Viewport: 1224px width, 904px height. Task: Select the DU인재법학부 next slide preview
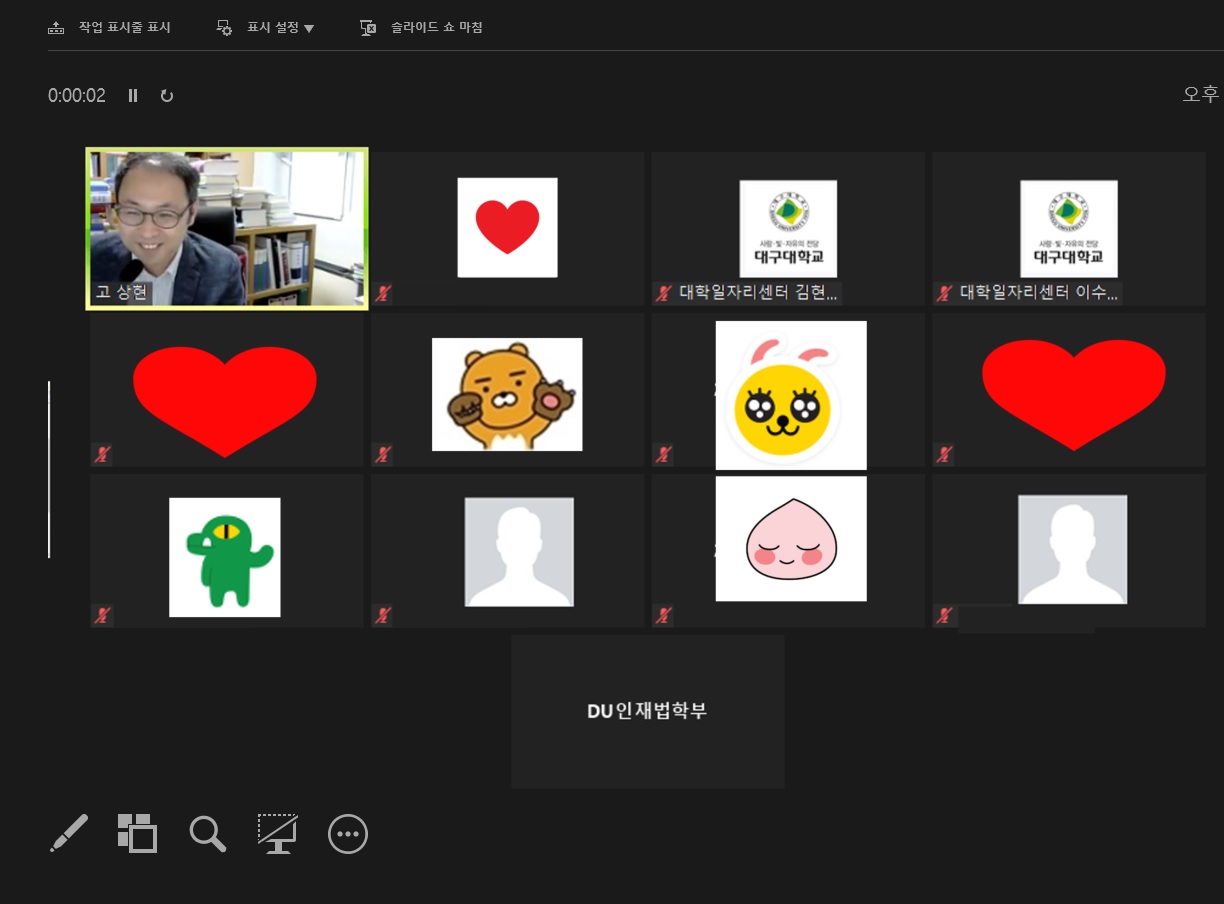tap(647, 711)
